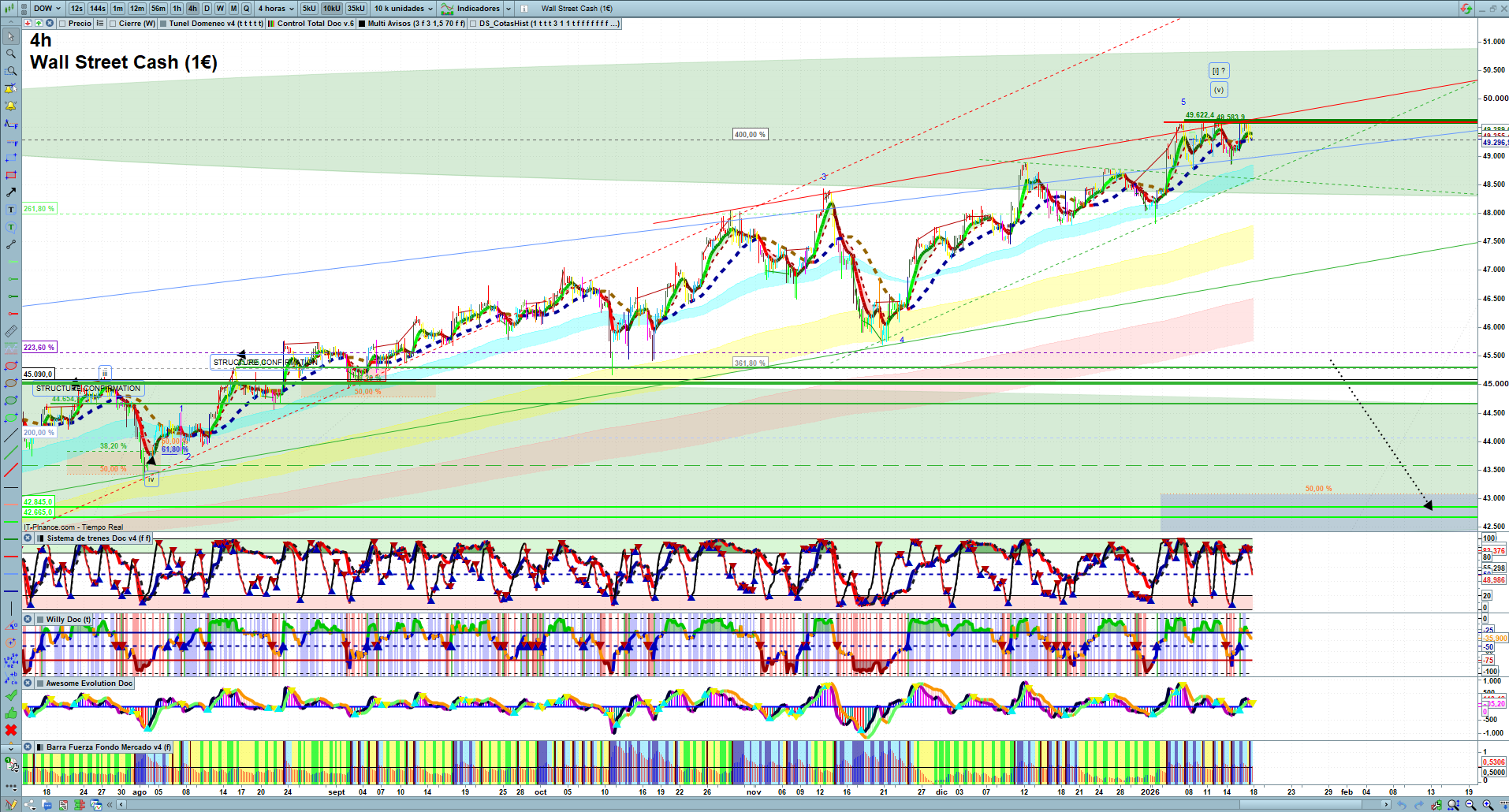The height and width of the screenshot is (812, 1509).
Task: Toggle visibility of Sistema de trenes Doc panel
Action: click(x=39, y=538)
